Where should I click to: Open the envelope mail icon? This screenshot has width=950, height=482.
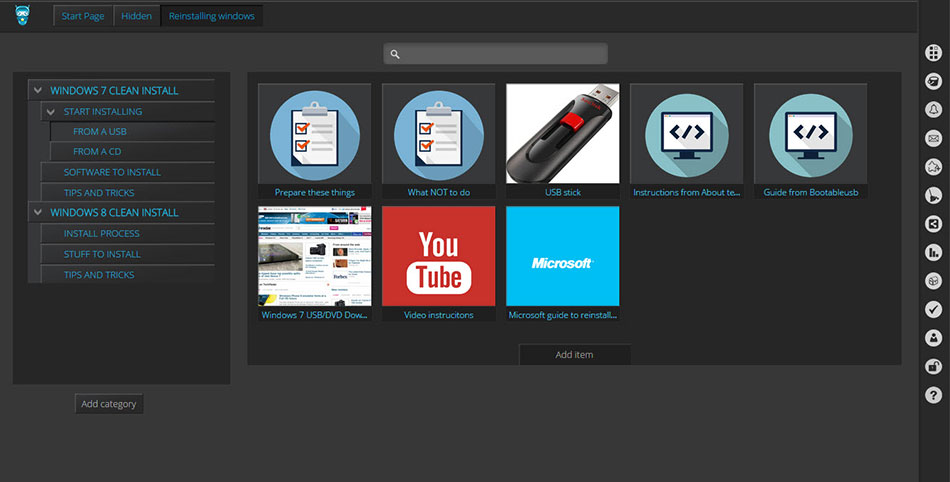point(933,138)
